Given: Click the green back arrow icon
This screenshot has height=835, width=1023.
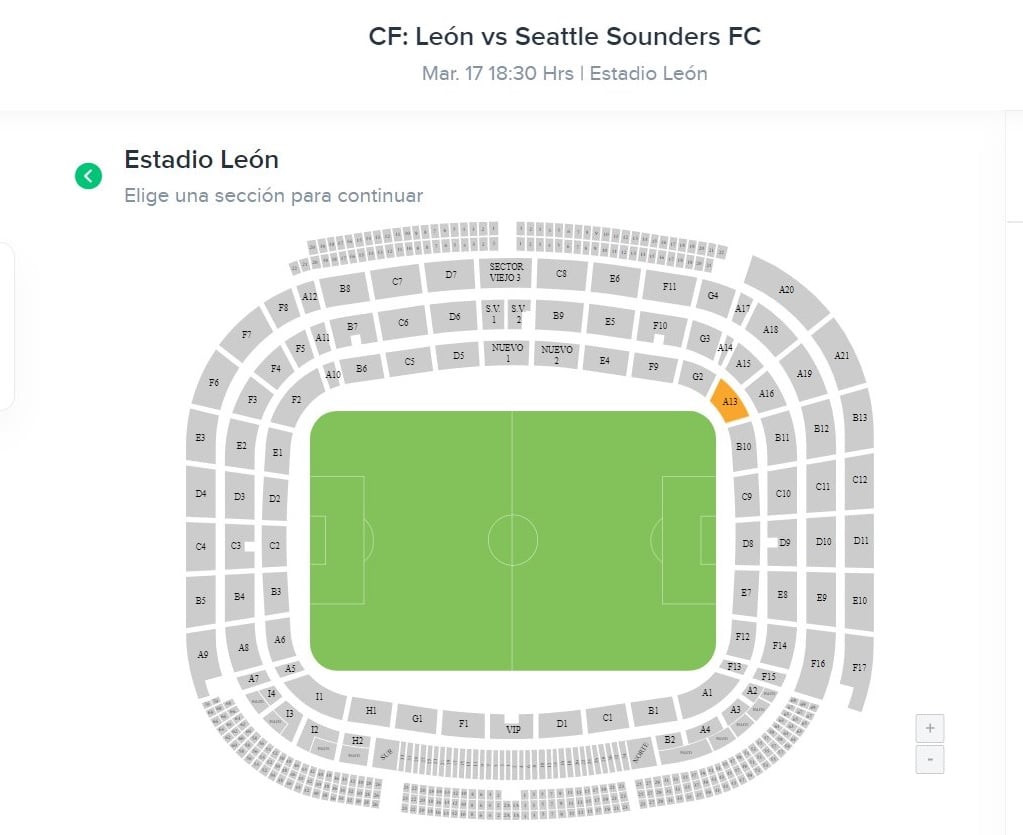Looking at the screenshot, I should click(x=88, y=177).
